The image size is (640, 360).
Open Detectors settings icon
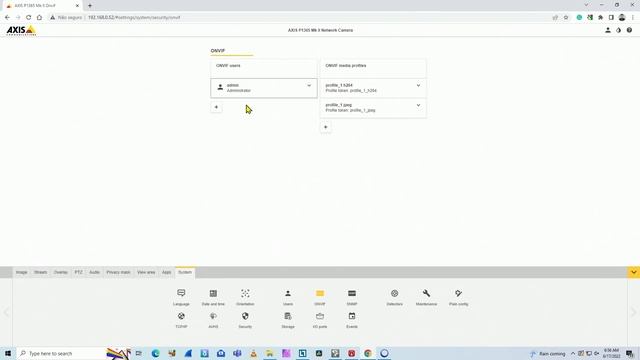[x=394, y=297]
